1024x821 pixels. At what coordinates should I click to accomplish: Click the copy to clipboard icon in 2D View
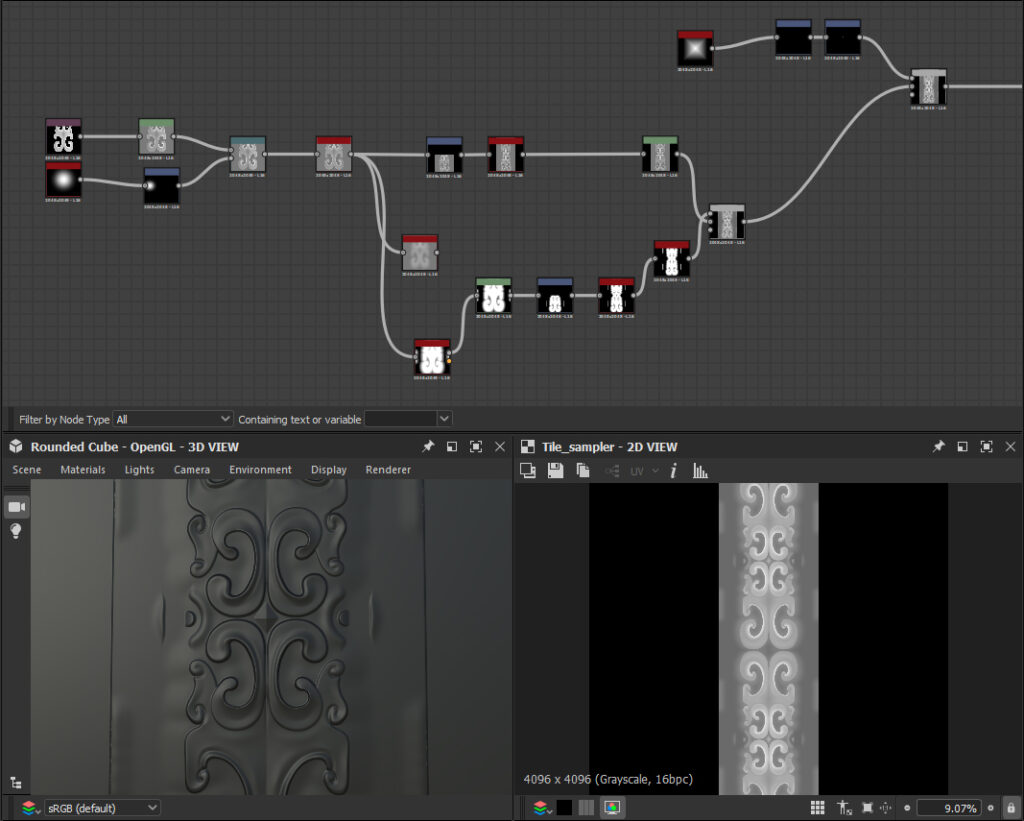point(582,470)
